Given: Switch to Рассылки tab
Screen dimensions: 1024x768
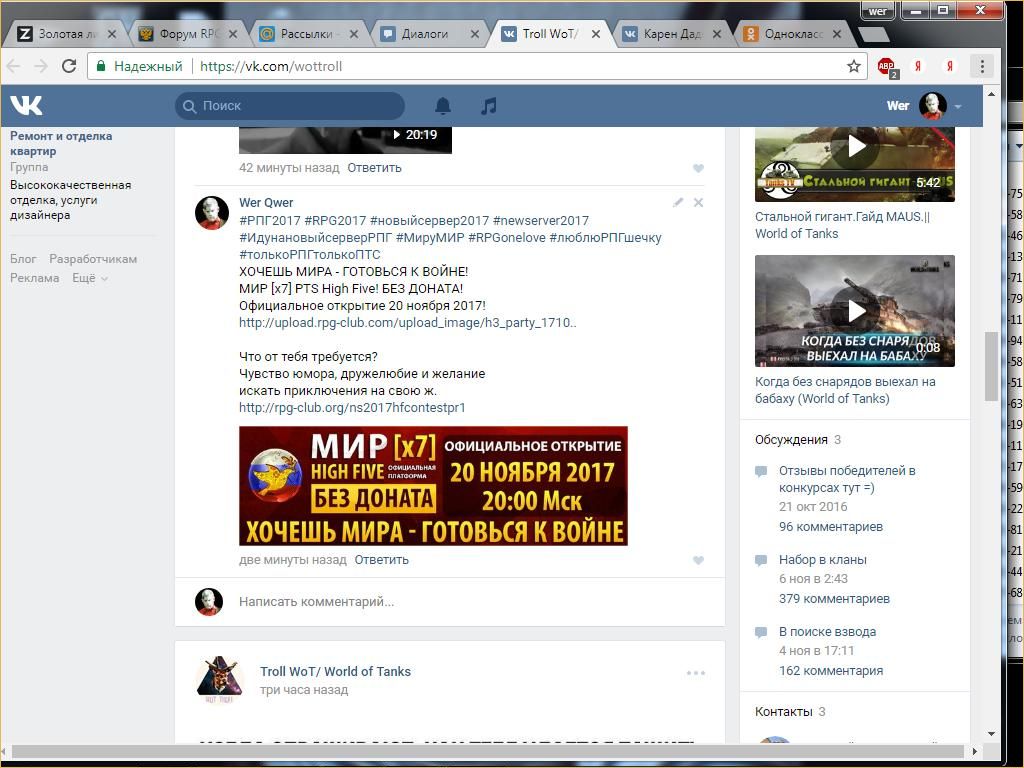Looking at the screenshot, I should [308, 34].
